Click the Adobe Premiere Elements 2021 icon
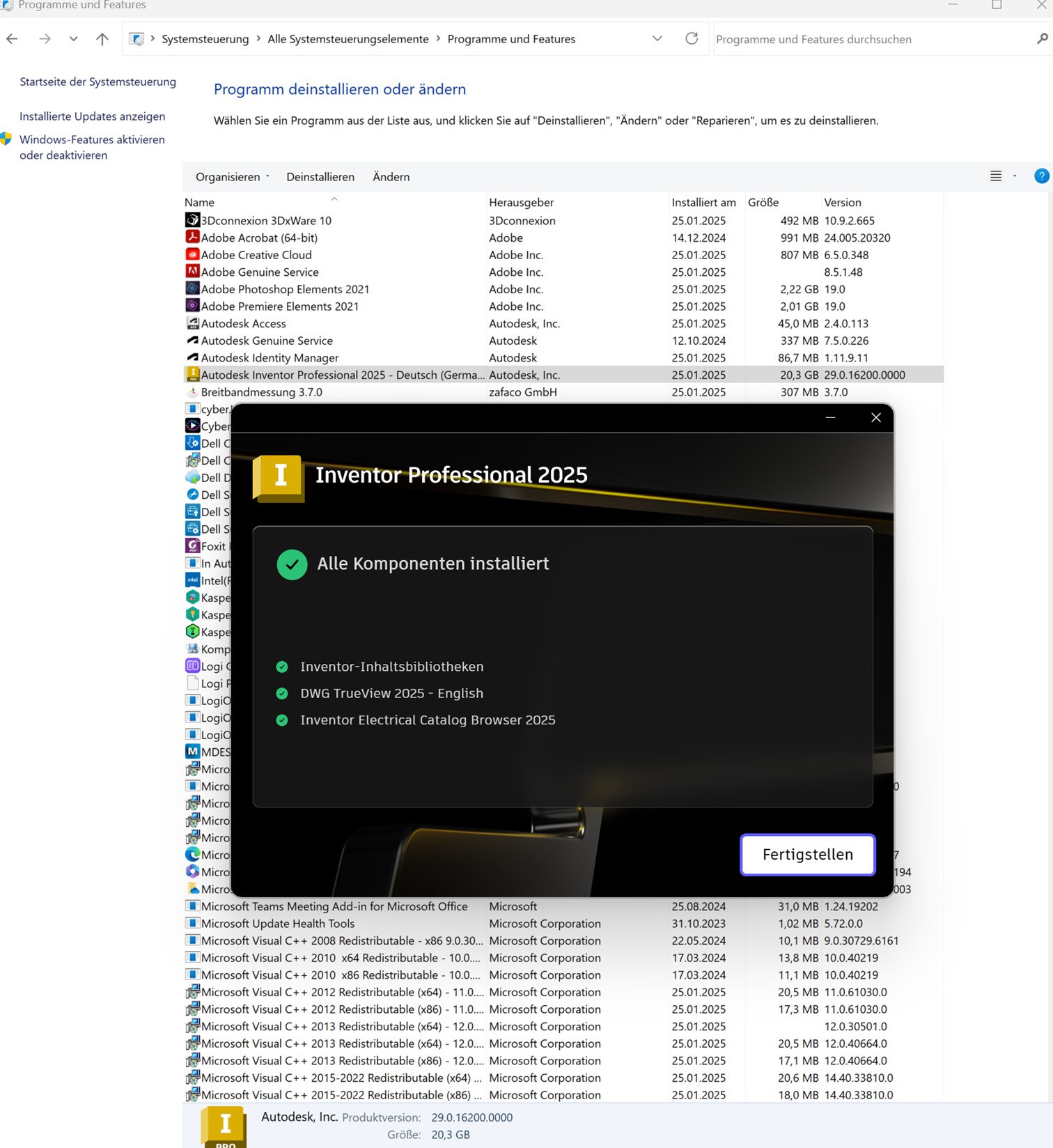1053x1148 pixels. tap(192, 306)
